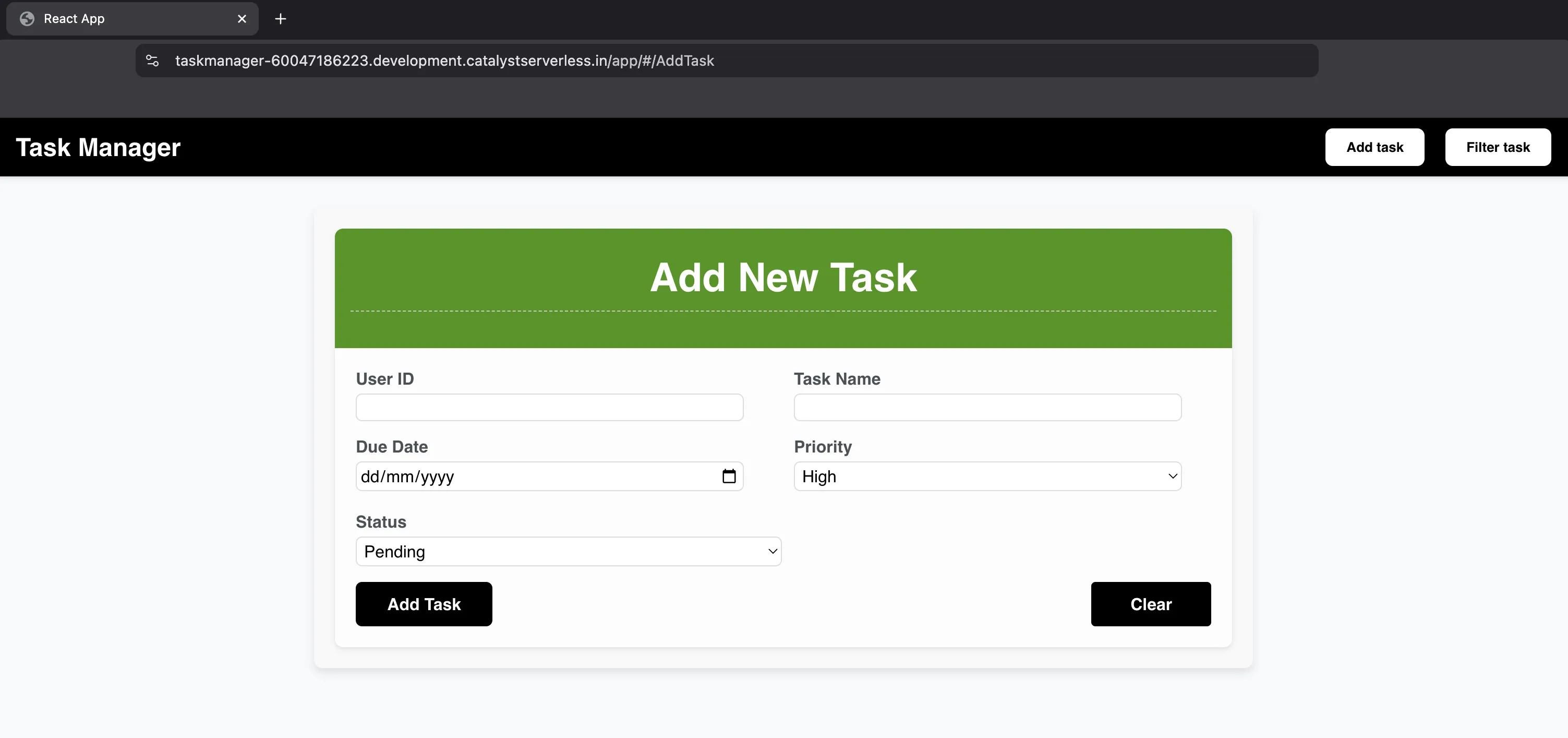This screenshot has height=738, width=1568.
Task: Open Filter task in top navigation
Action: 1498,147
